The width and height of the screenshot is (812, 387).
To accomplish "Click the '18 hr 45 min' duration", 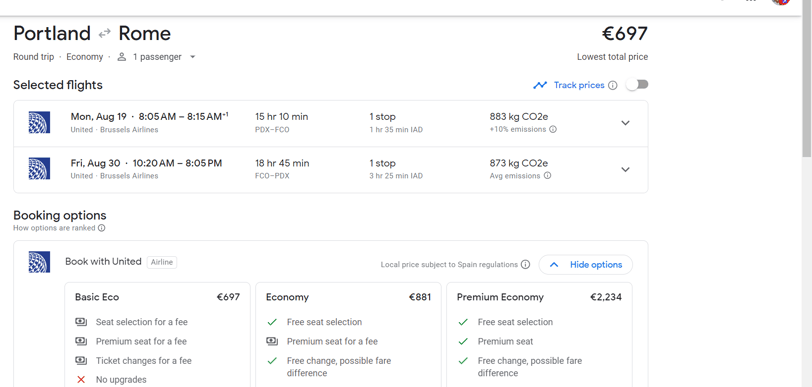I will pos(282,163).
